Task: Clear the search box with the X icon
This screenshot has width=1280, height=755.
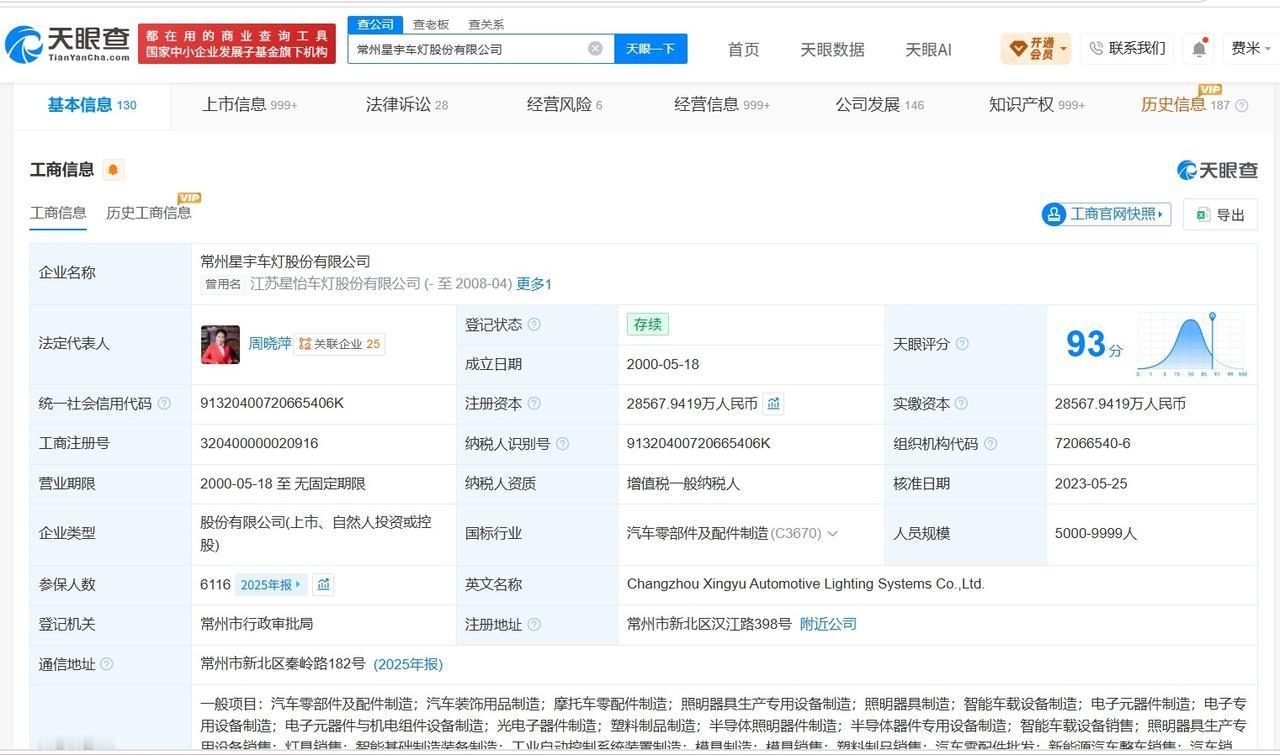Action: pos(595,48)
